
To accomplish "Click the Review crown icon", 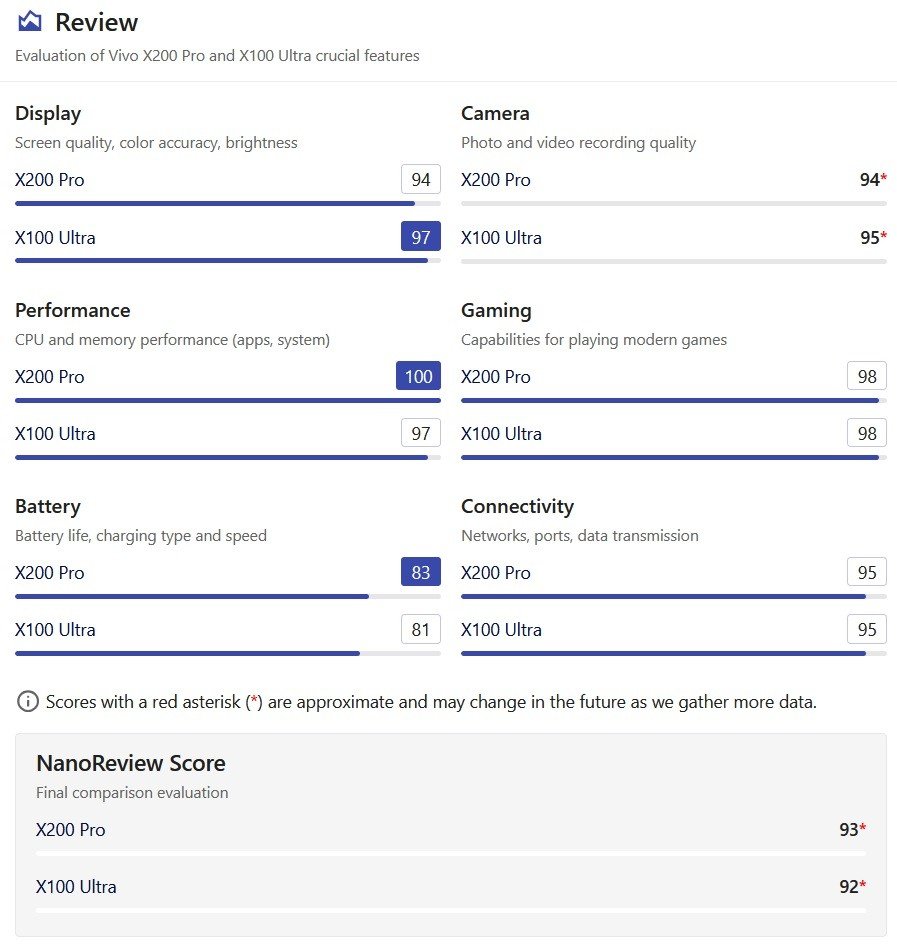I will point(30,21).
